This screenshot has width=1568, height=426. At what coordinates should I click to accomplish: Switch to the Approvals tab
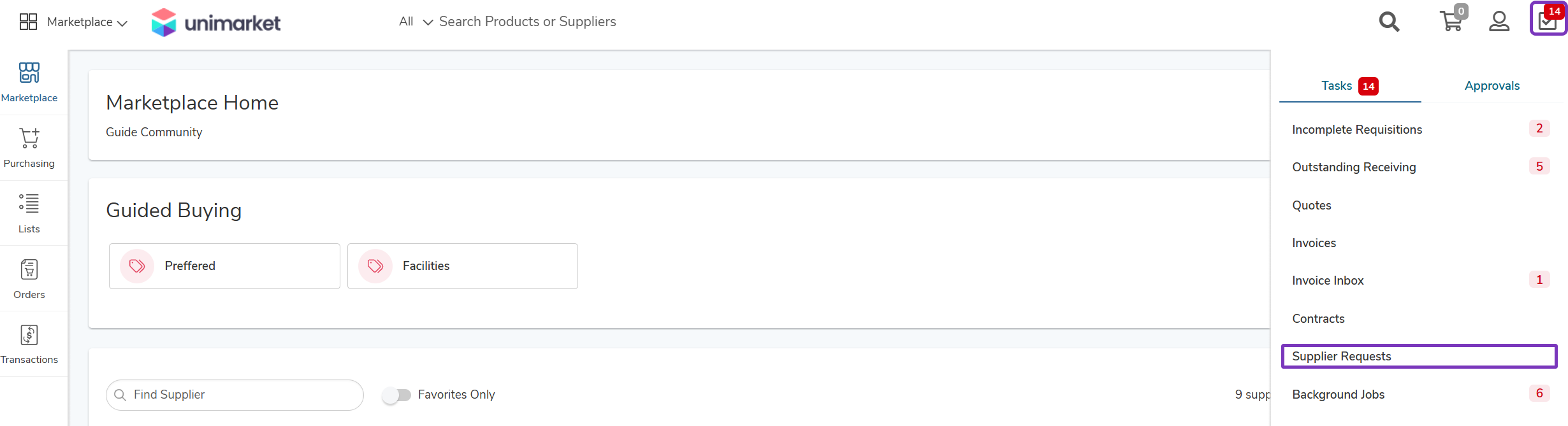tap(1492, 86)
